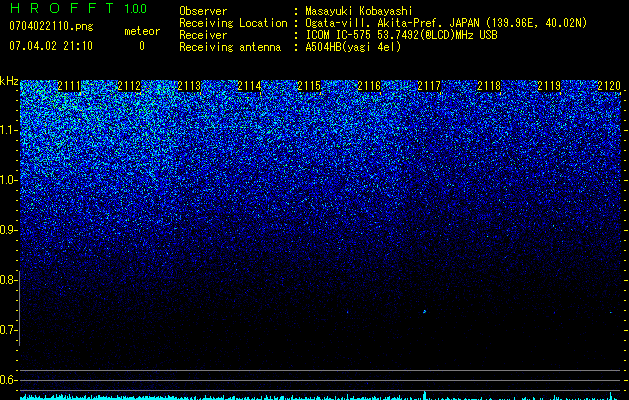Click the 2114 time marker

pyautogui.click(x=249, y=86)
